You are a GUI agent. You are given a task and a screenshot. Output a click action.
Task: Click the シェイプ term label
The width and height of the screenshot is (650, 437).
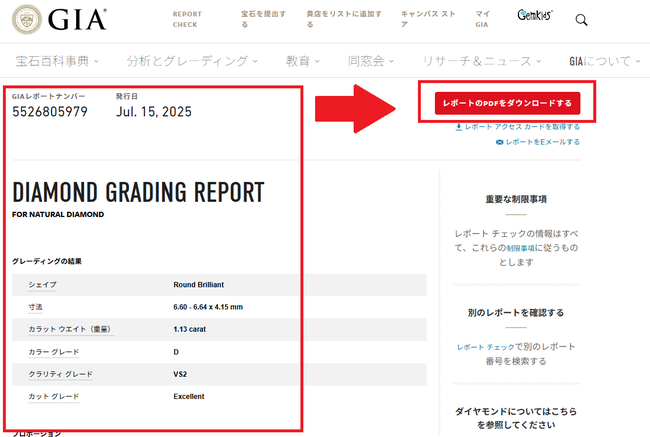coord(42,285)
